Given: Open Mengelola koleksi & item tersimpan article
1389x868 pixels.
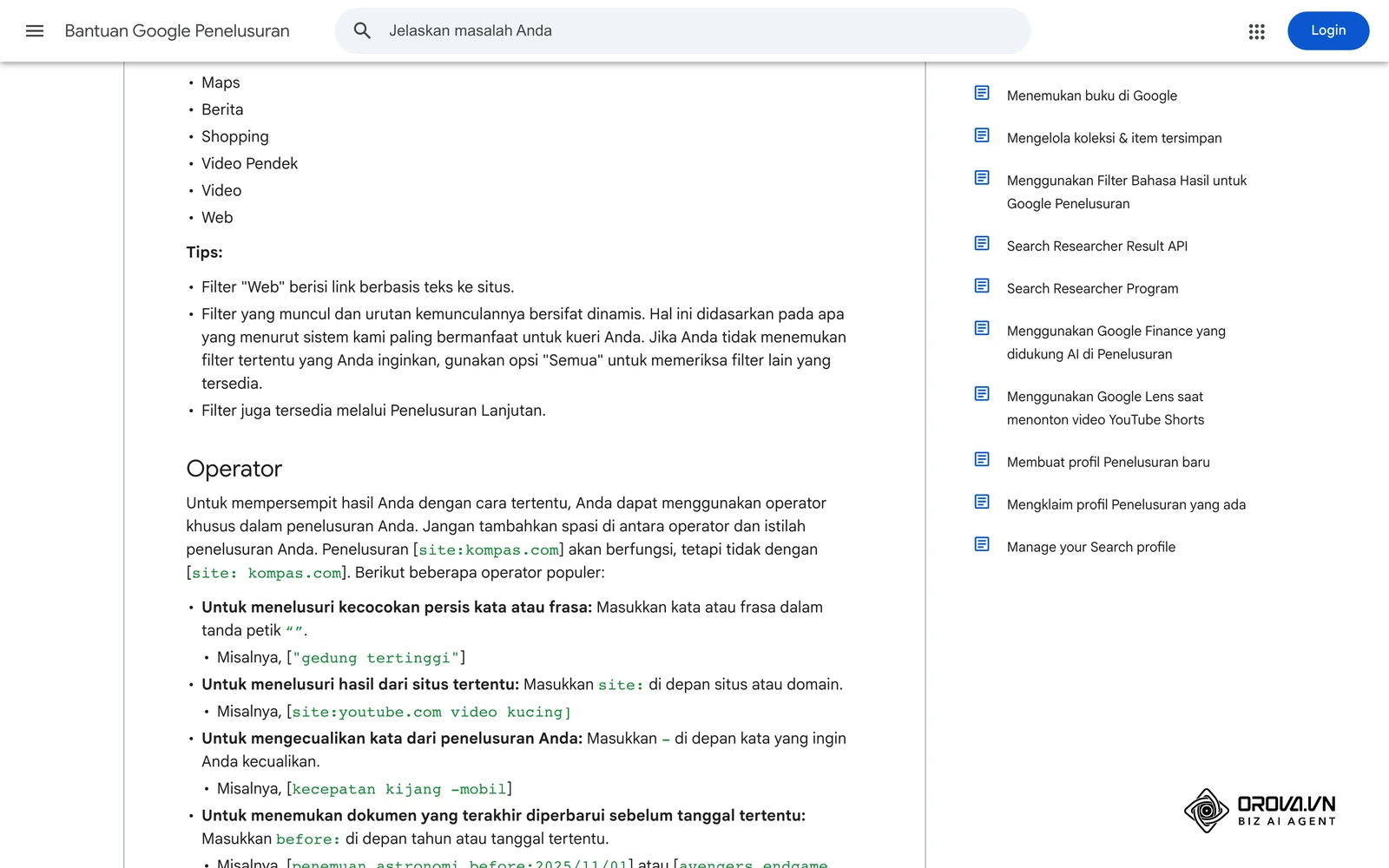Looking at the screenshot, I should click(x=1114, y=138).
